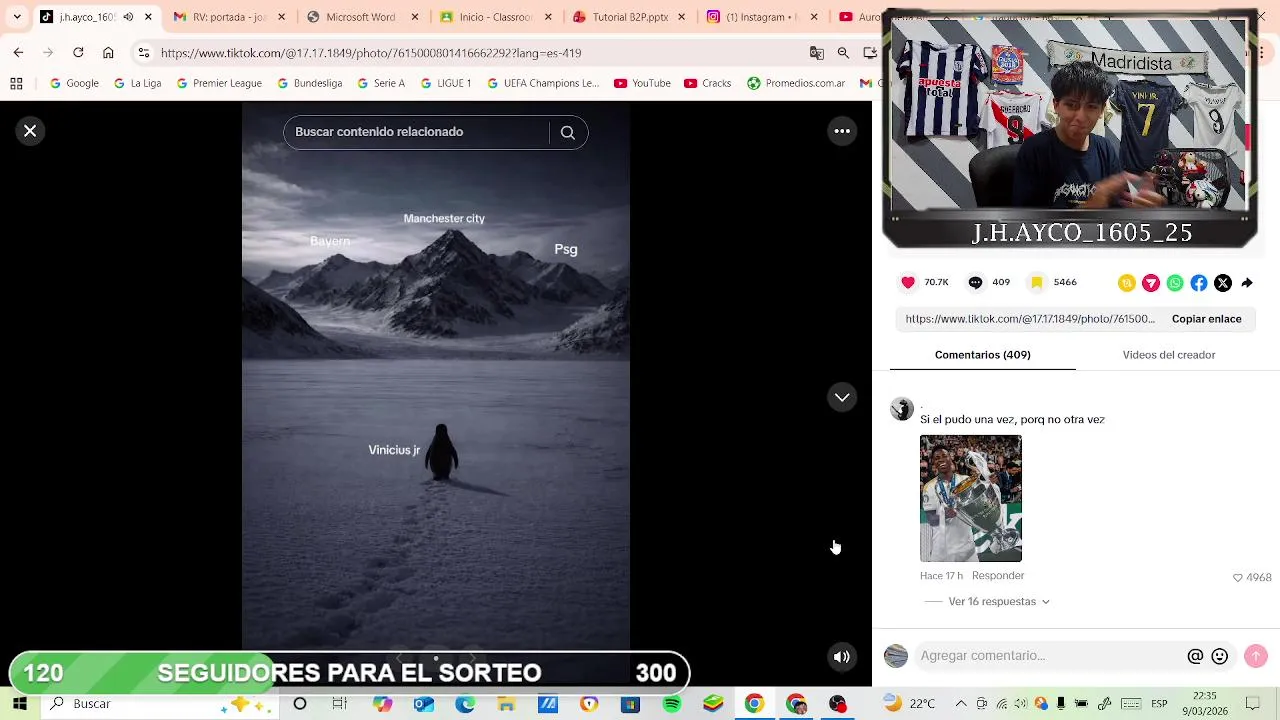Open notifications center on taskbar

[1253, 704]
